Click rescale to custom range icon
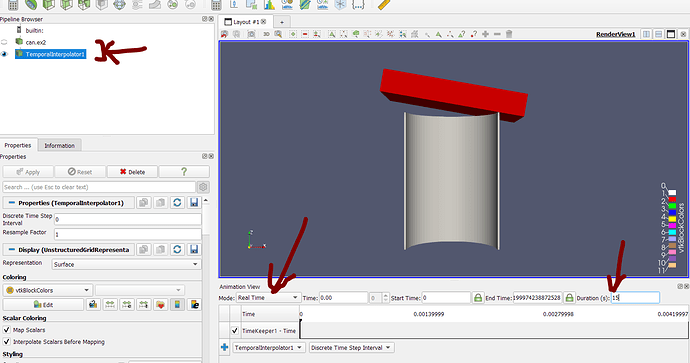The image size is (690, 363). click(127, 304)
